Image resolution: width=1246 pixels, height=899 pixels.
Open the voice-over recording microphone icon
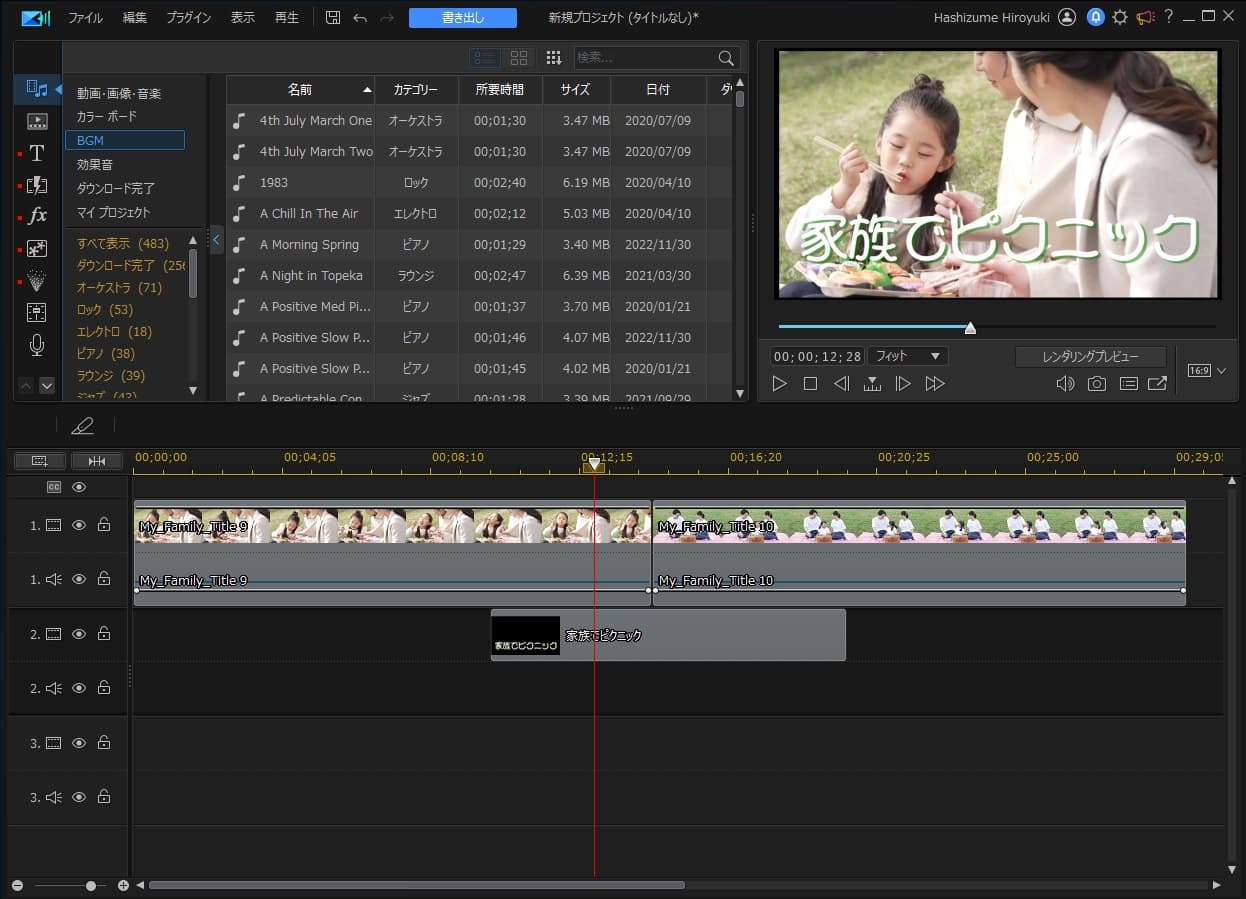[x=37, y=345]
